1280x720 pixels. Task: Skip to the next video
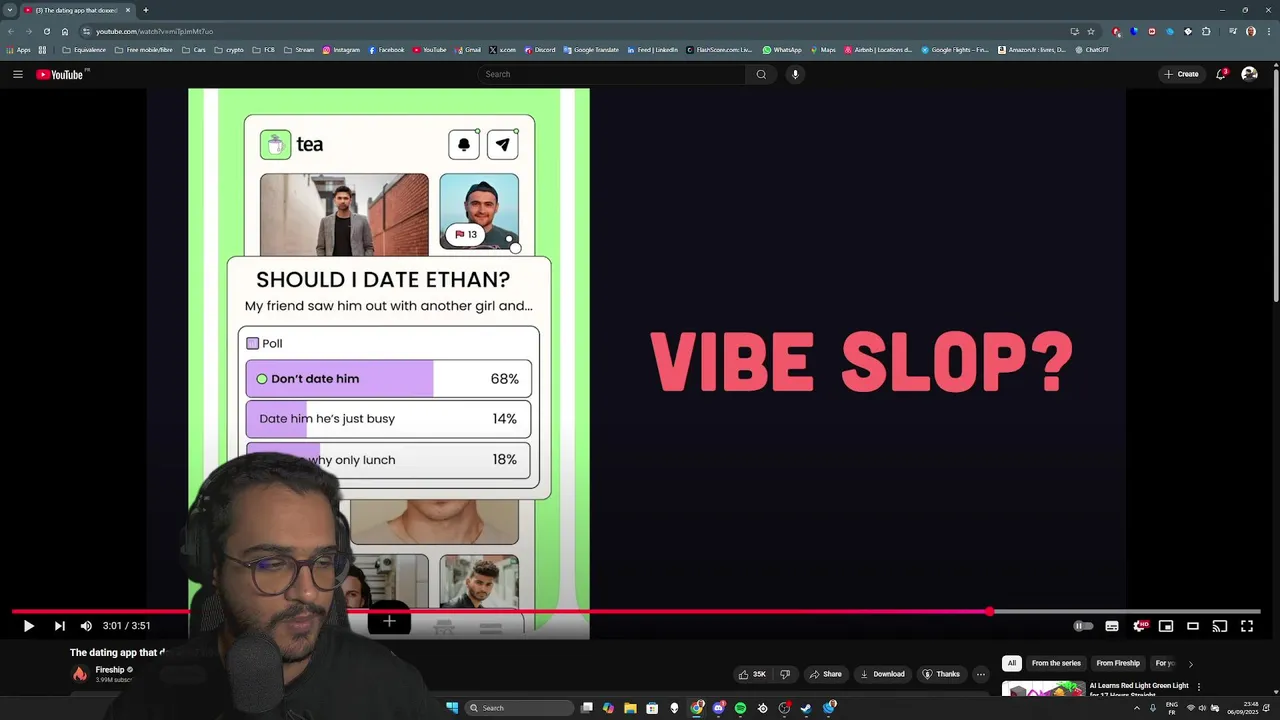(59, 626)
